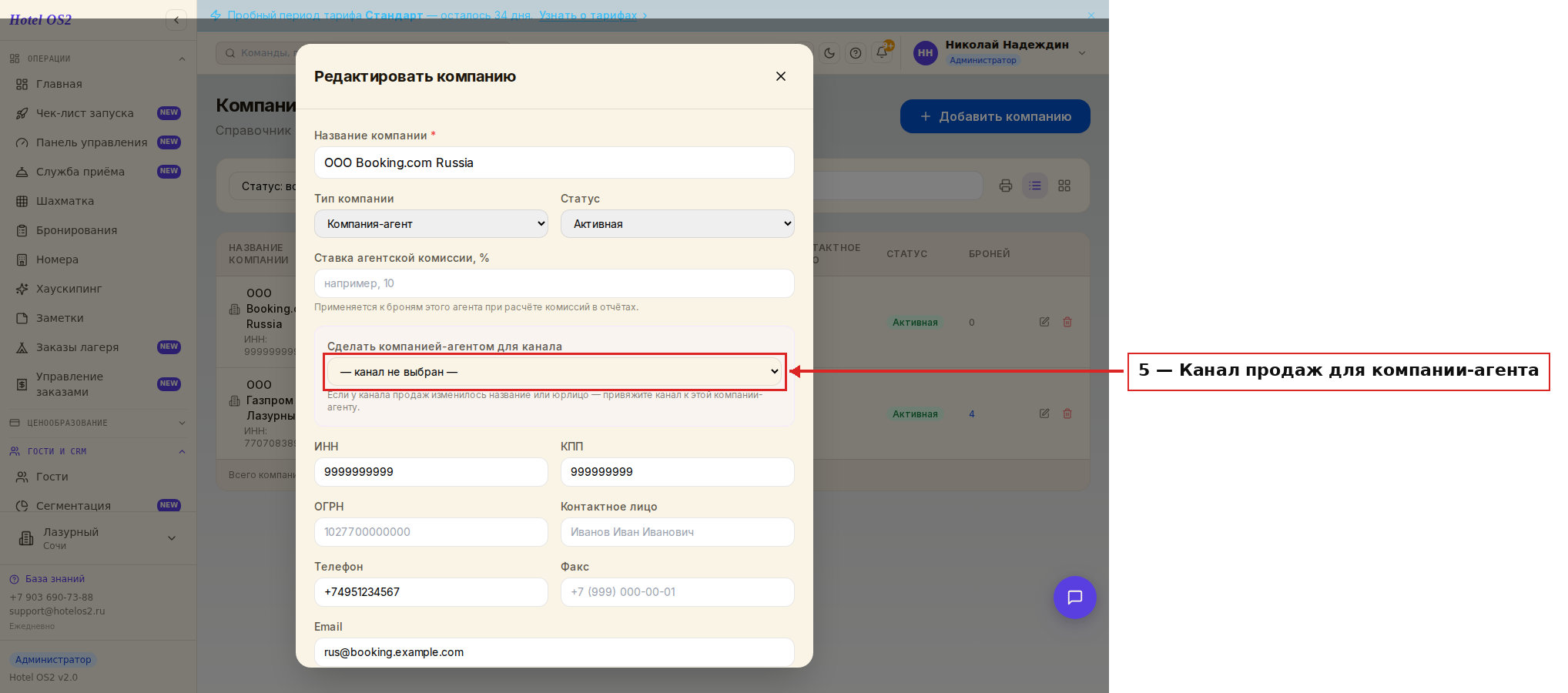Click the Hotel OS2 logo
1568x693 pixels.
coord(40,20)
